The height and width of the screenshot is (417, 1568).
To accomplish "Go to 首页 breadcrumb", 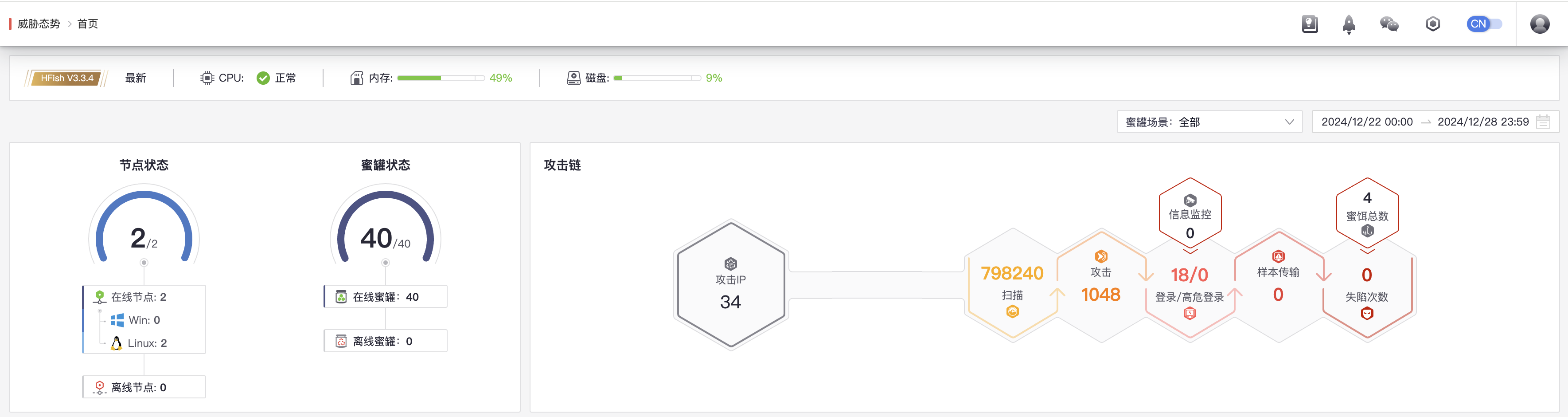I will 88,24.
